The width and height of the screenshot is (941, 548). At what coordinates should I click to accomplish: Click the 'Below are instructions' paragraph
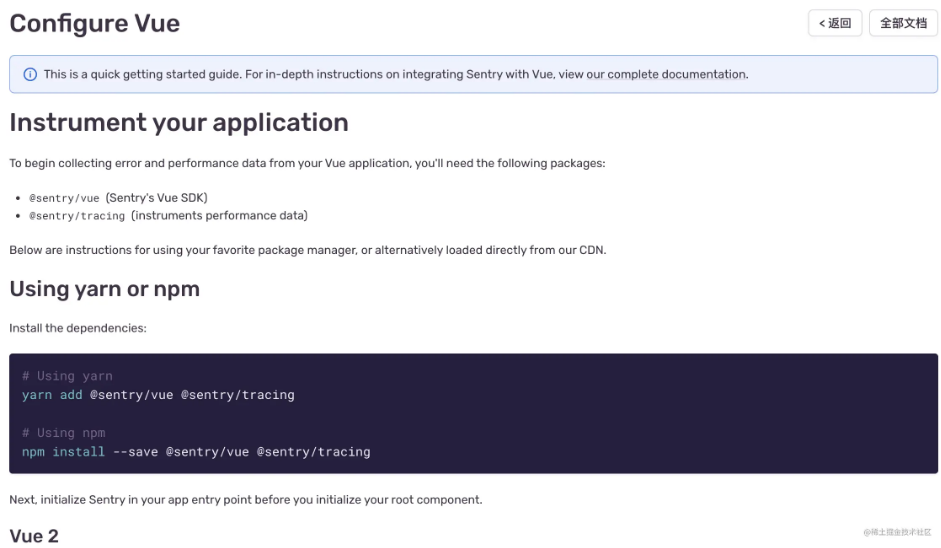point(307,250)
